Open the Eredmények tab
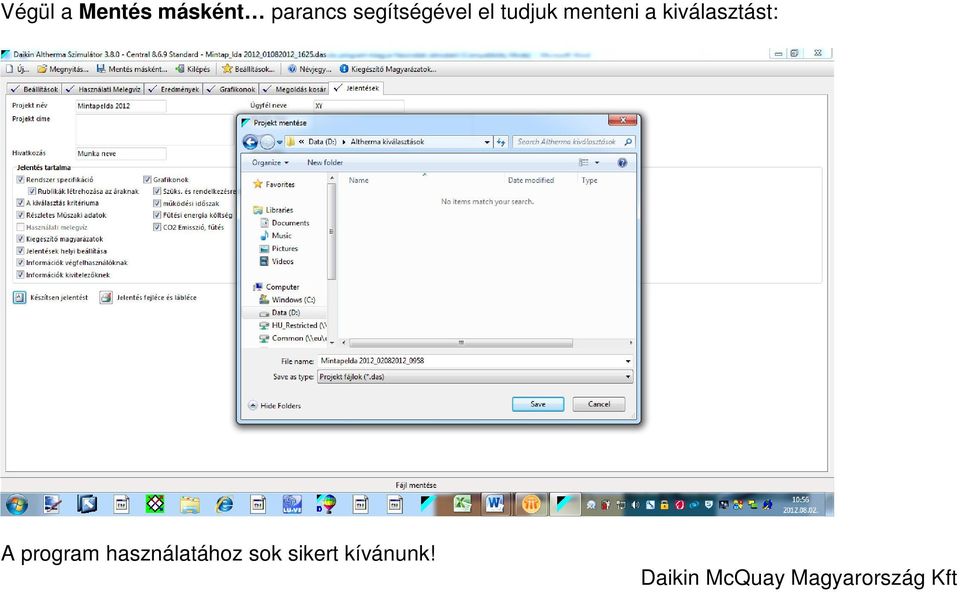Viewport: 960px width, 592px height. point(174,89)
